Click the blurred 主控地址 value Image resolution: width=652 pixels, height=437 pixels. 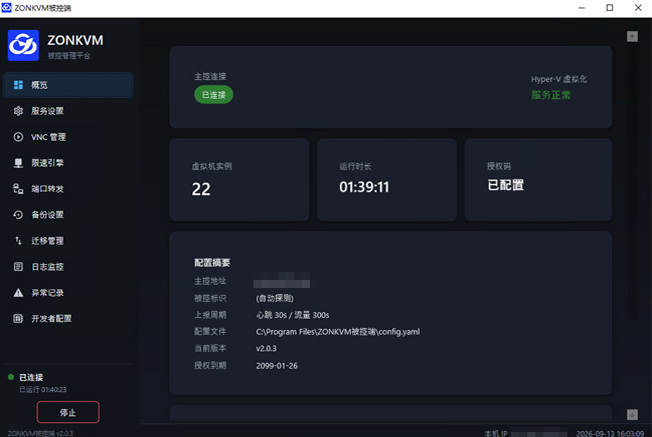click(x=282, y=280)
